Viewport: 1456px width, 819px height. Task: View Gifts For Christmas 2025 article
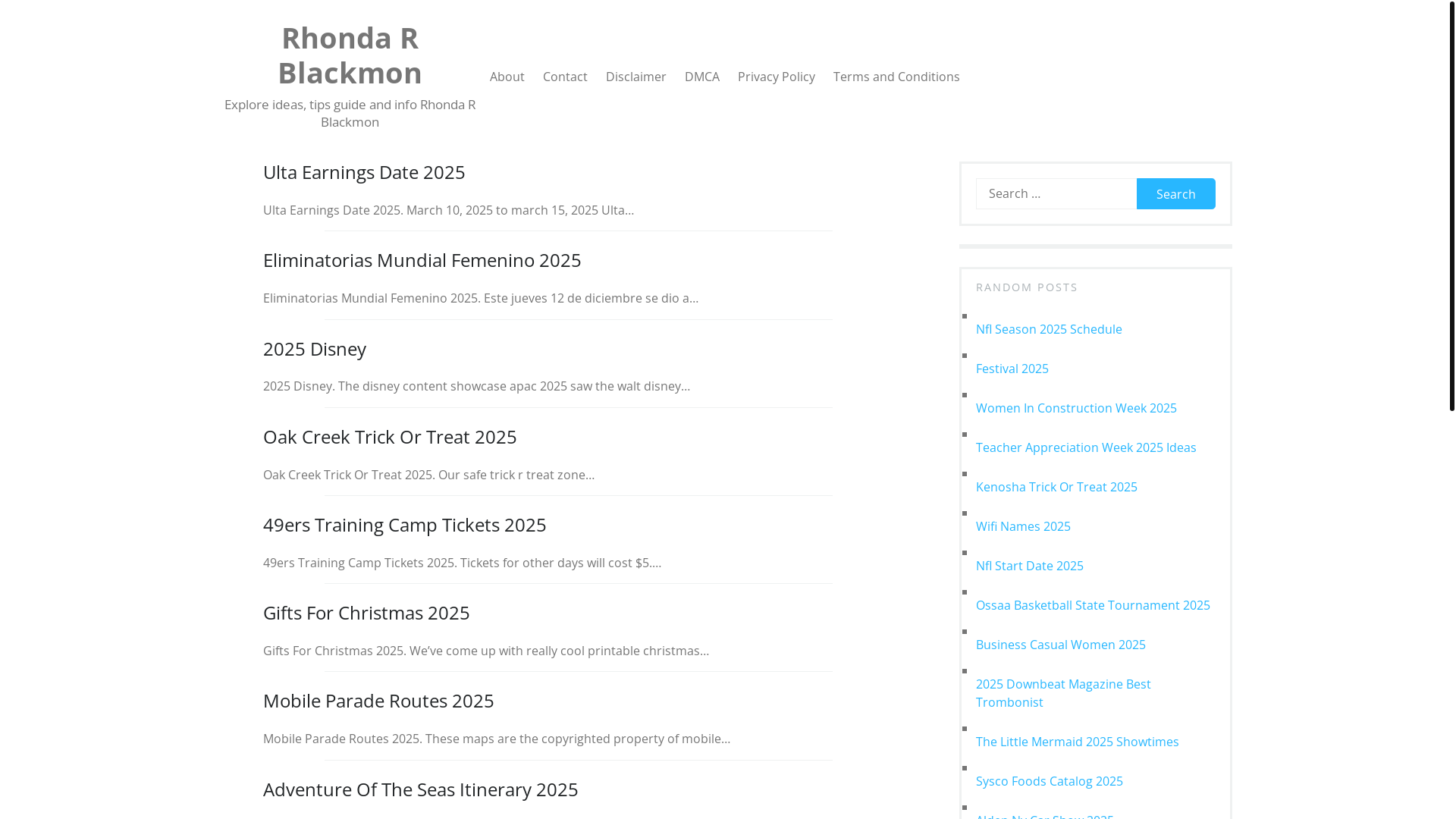(x=366, y=613)
